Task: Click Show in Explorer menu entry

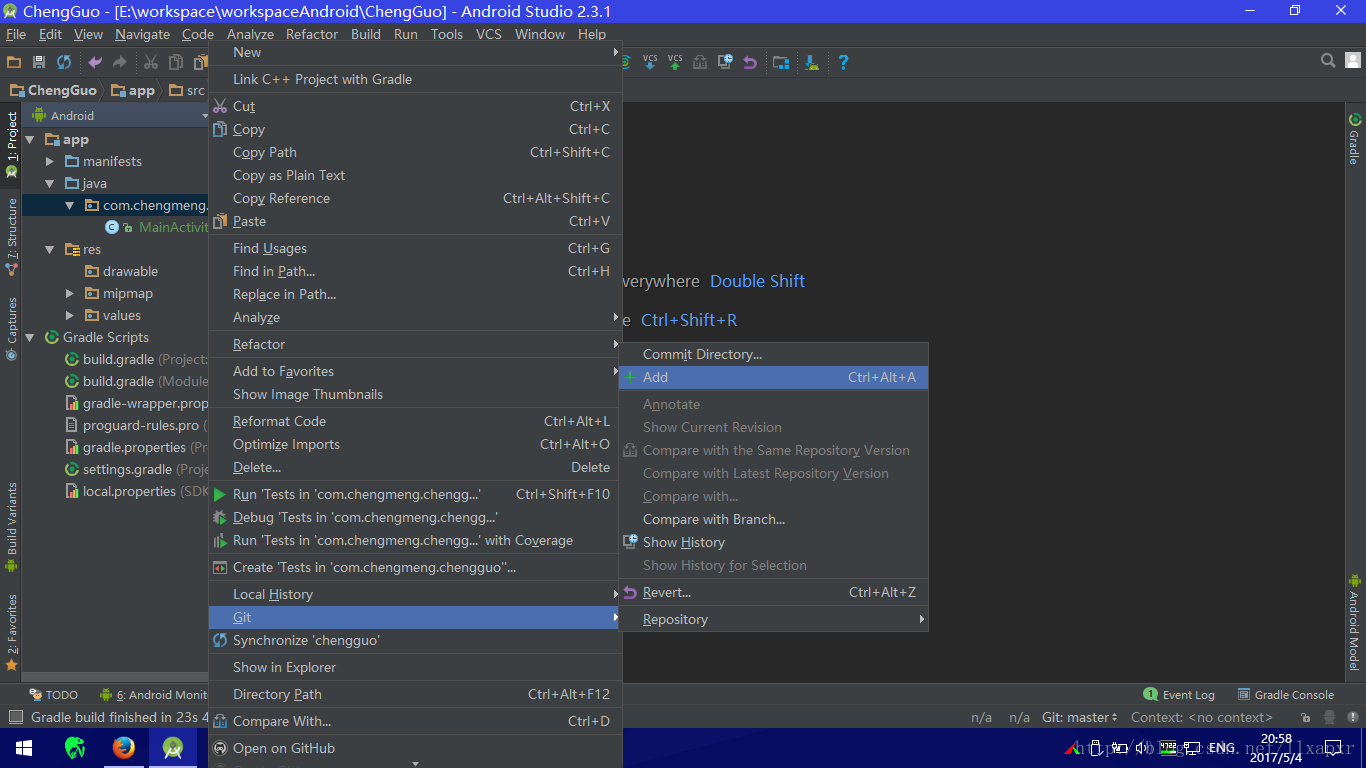Action: pyautogui.click(x=415, y=667)
